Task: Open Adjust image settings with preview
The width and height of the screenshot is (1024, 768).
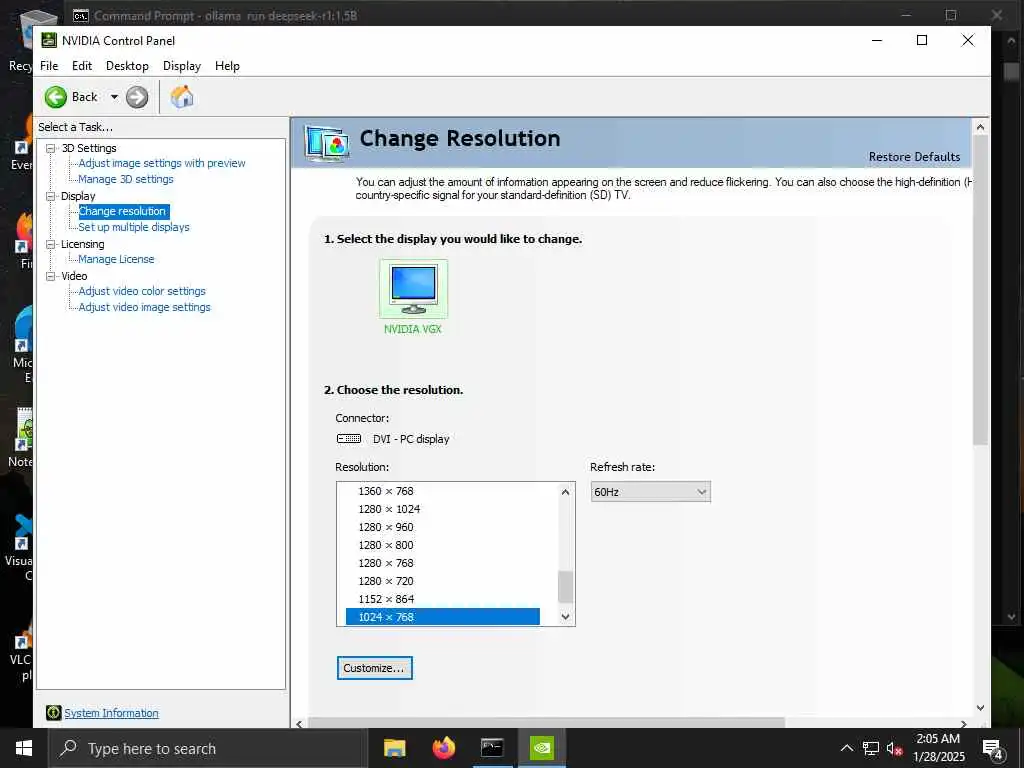Action: coord(162,163)
